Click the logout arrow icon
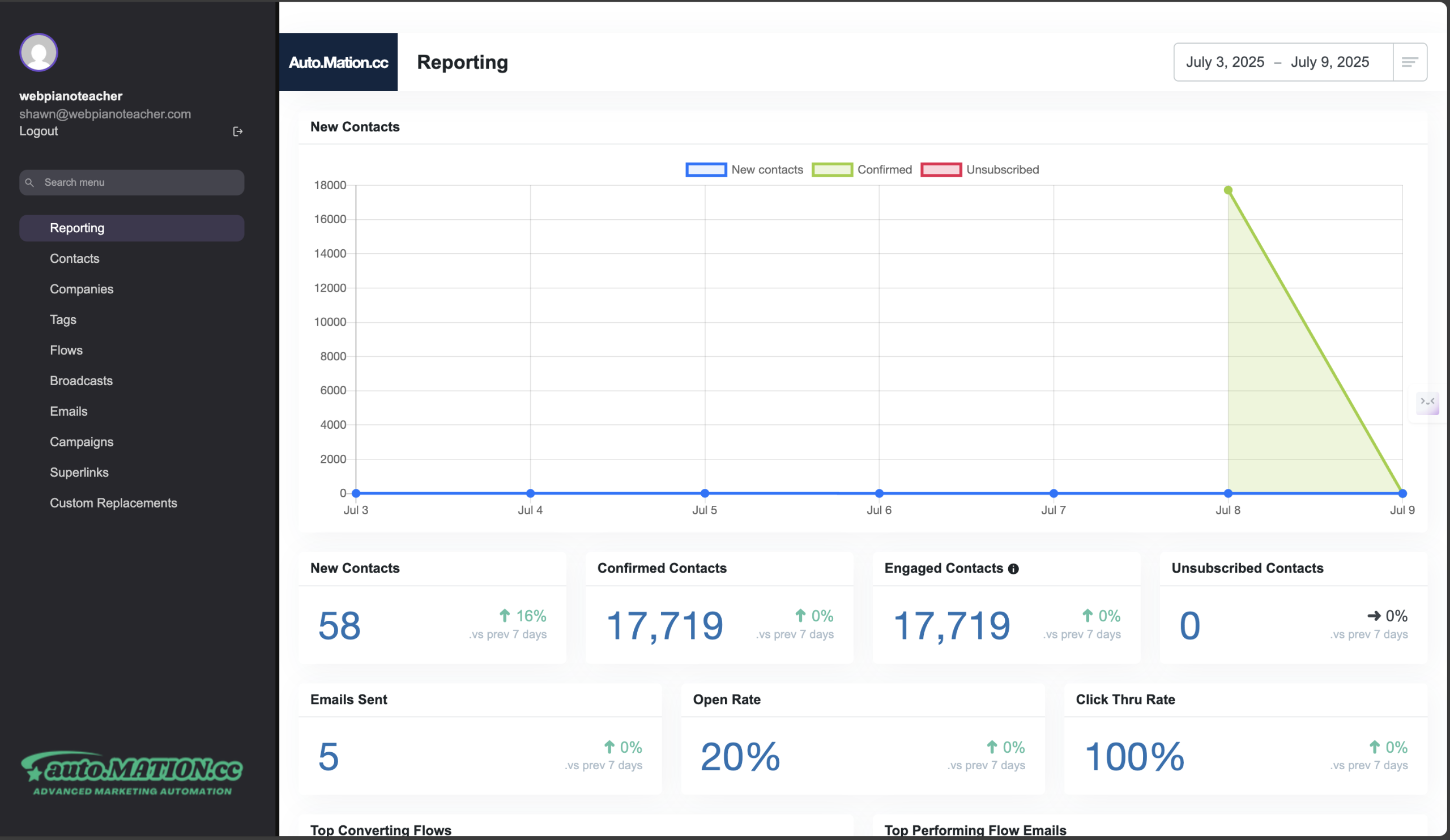Screen dimensions: 1450x840 pos(237,131)
